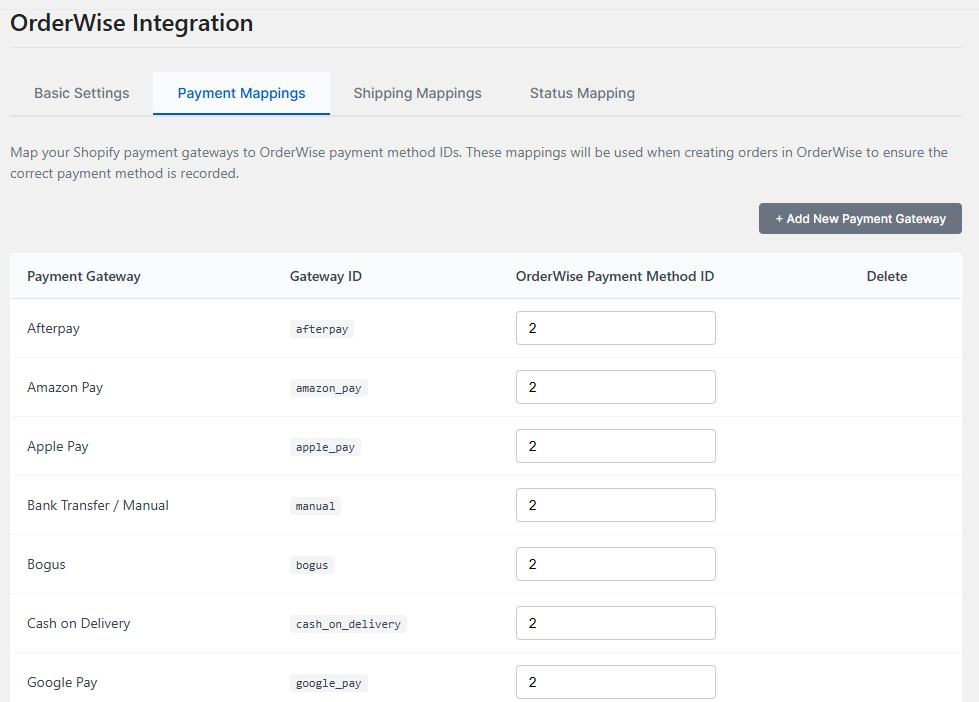
Task: Select the Cash on Delivery name
Action: click(79, 623)
